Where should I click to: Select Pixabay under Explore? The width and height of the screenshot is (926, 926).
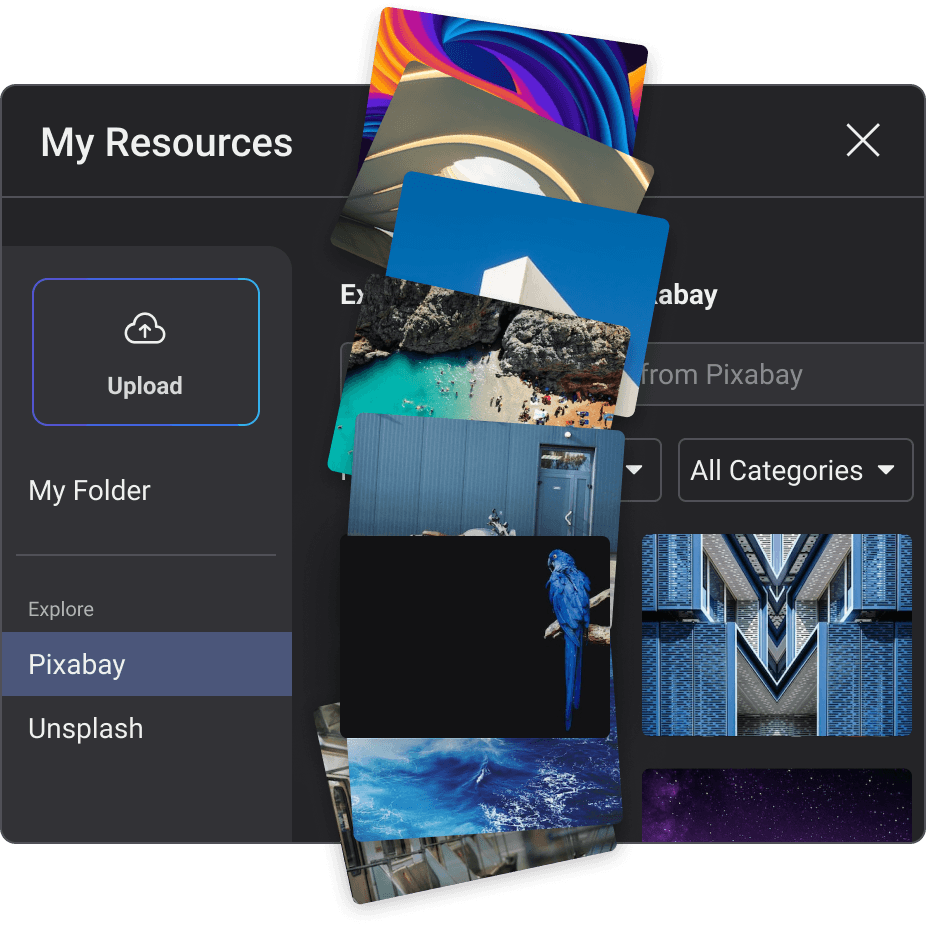pyautogui.click(x=77, y=665)
